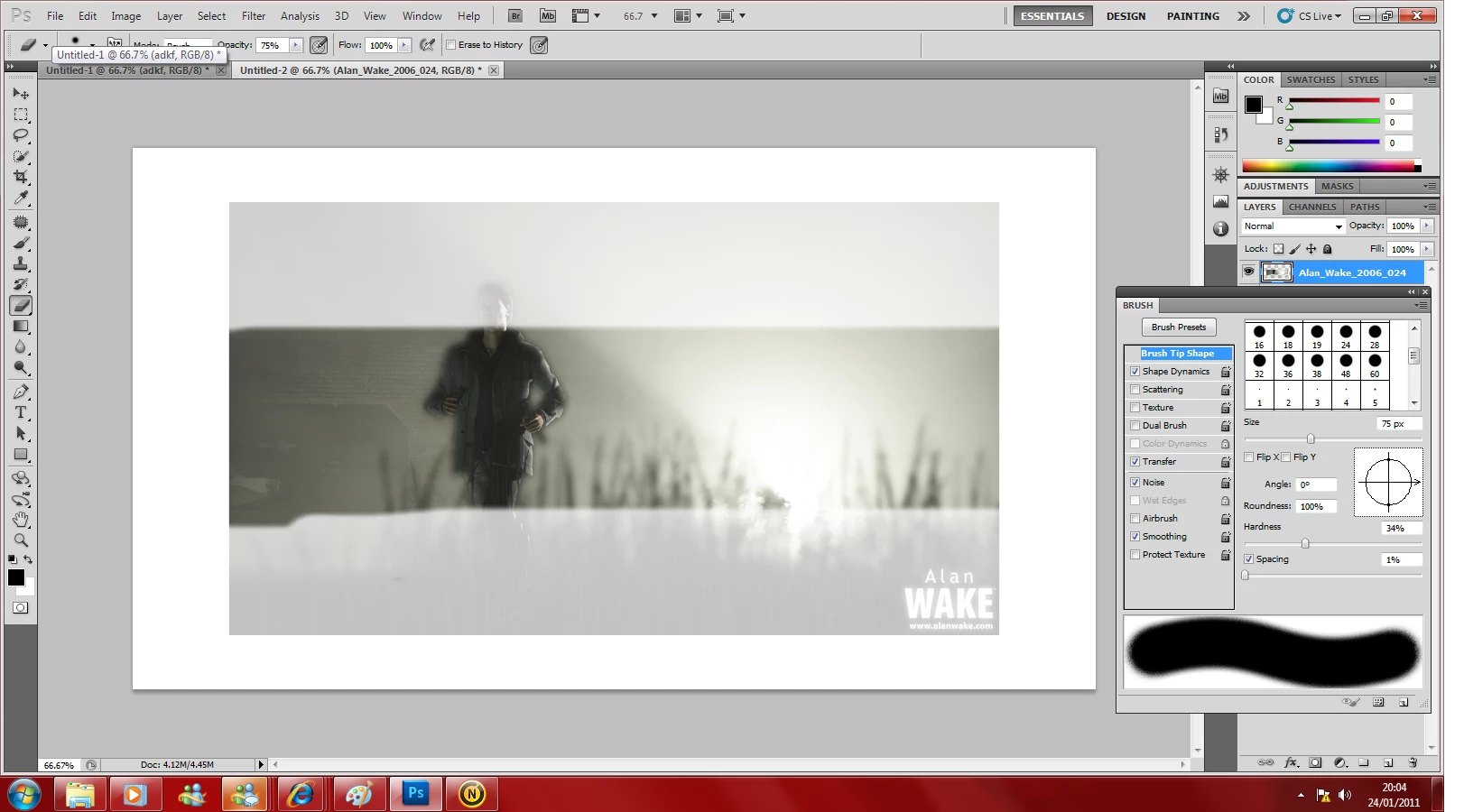Select the Hand tool
Image resolution: width=1464 pixels, height=812 pixels.
(21, 520)
